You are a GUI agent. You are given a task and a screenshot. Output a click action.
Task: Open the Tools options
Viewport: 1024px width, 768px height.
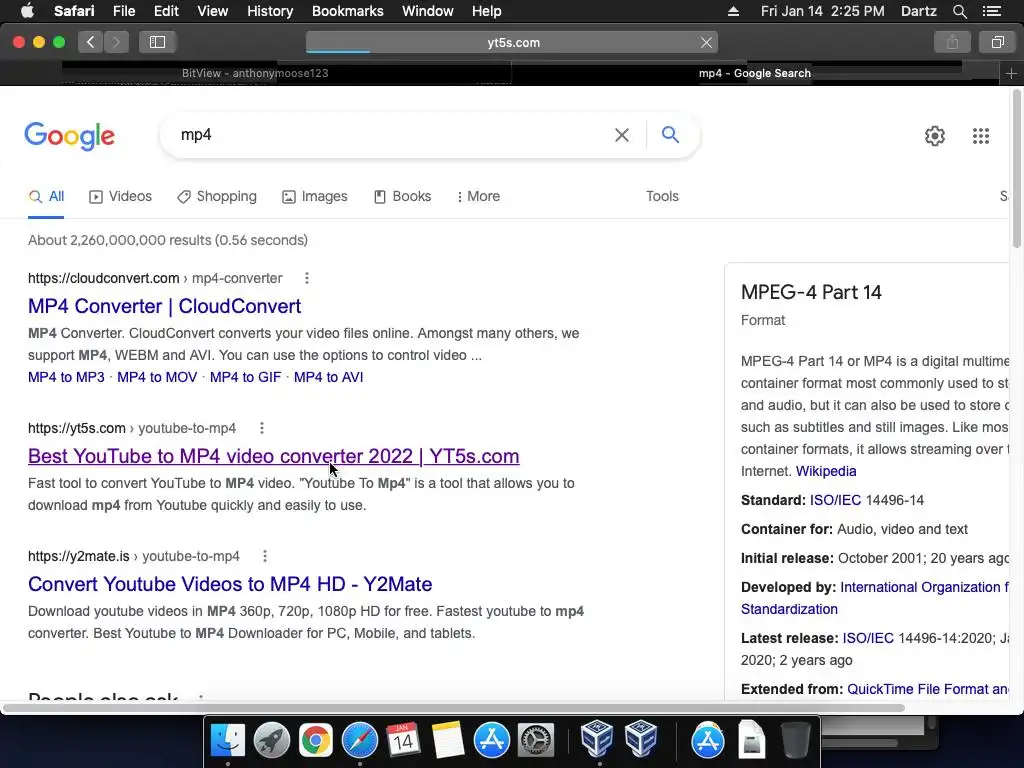[662, 197]
